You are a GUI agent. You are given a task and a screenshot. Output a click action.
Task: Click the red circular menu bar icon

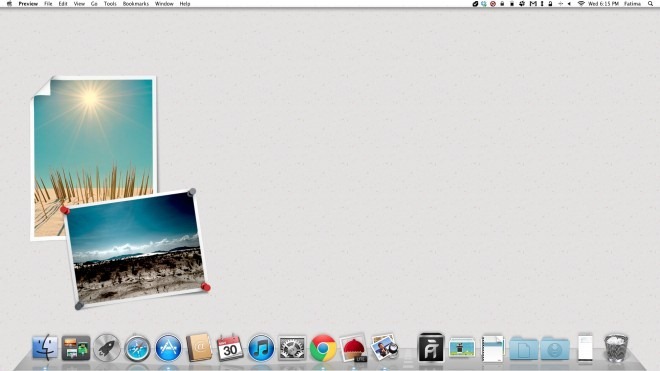coord(493,4)
